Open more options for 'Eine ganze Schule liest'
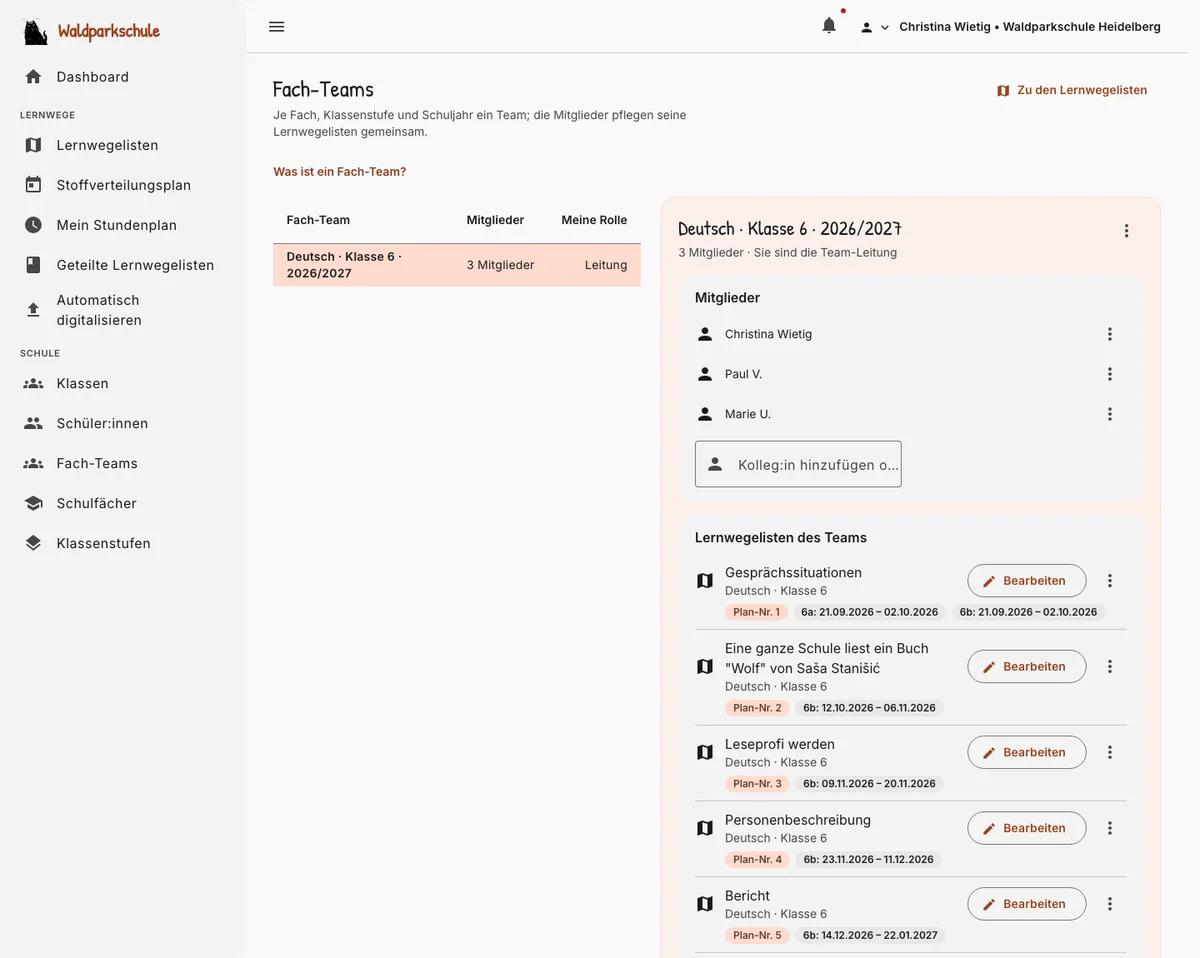The height and width of the screenshot is (958, 1200). pos(1109,667)
